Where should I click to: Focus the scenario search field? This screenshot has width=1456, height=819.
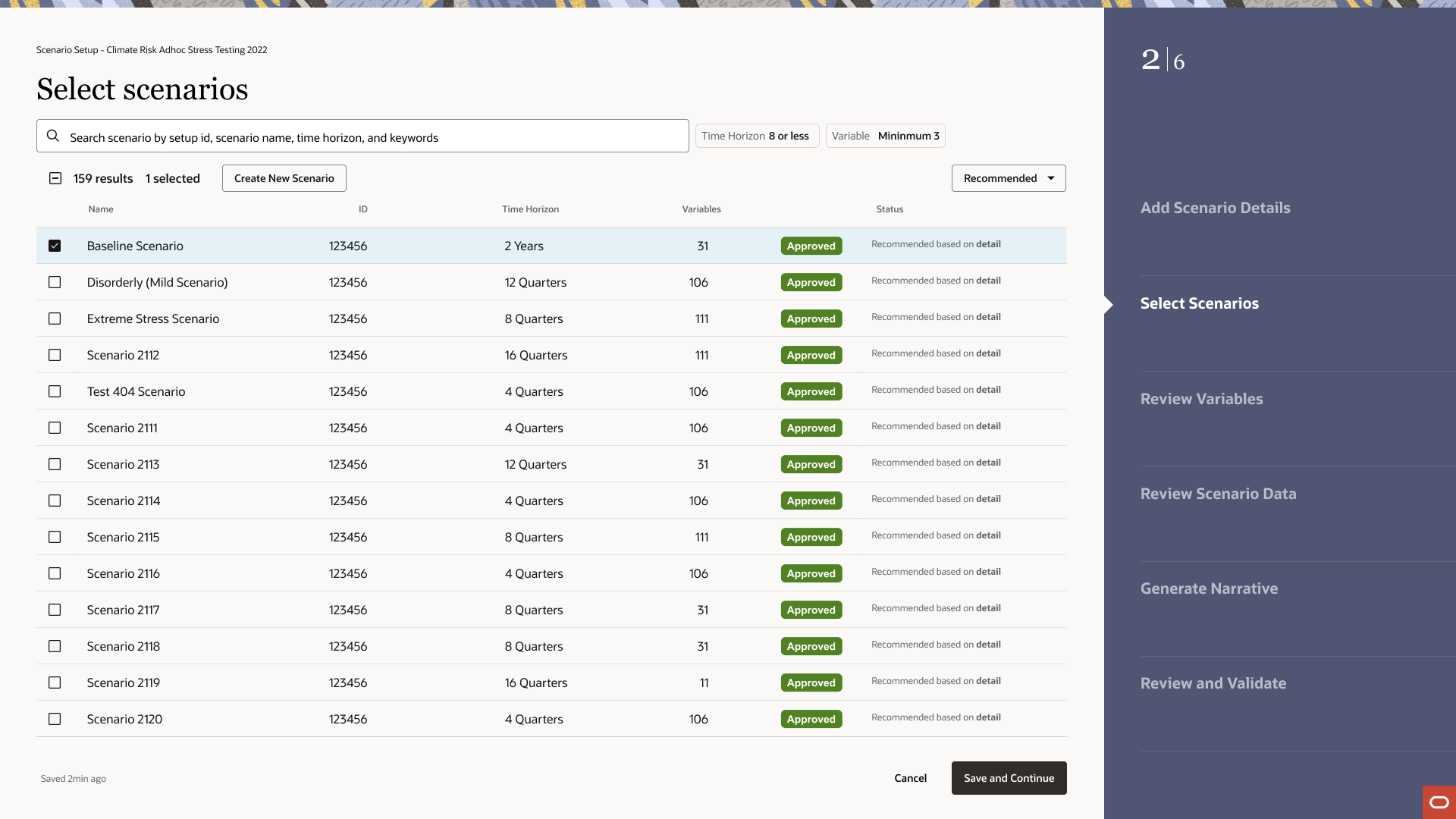362,136
